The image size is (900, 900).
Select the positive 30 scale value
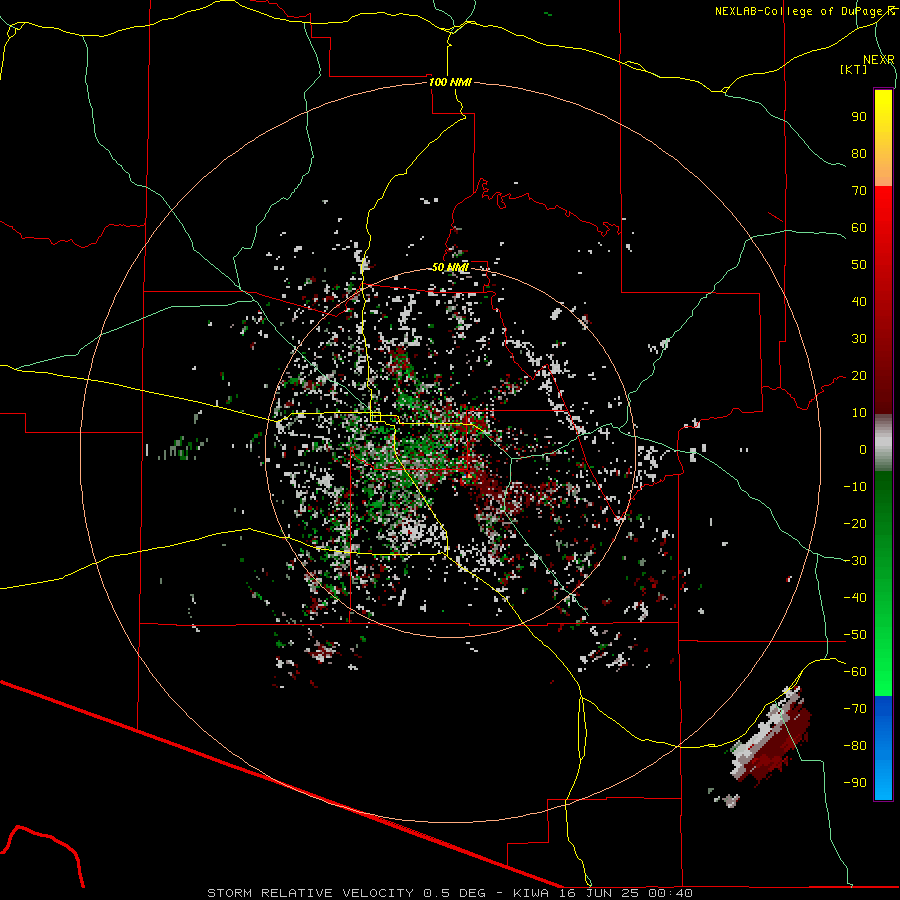pyautogui.click(x=859, y=339)
